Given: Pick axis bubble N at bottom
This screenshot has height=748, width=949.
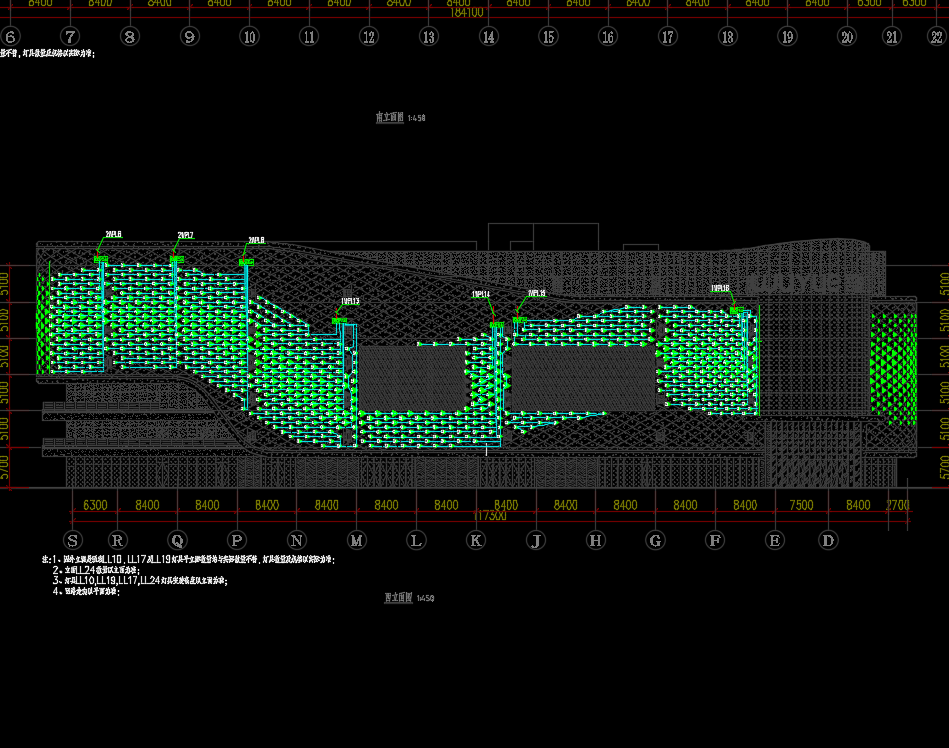Looking at the screenshot, I should tap(297, 541).
